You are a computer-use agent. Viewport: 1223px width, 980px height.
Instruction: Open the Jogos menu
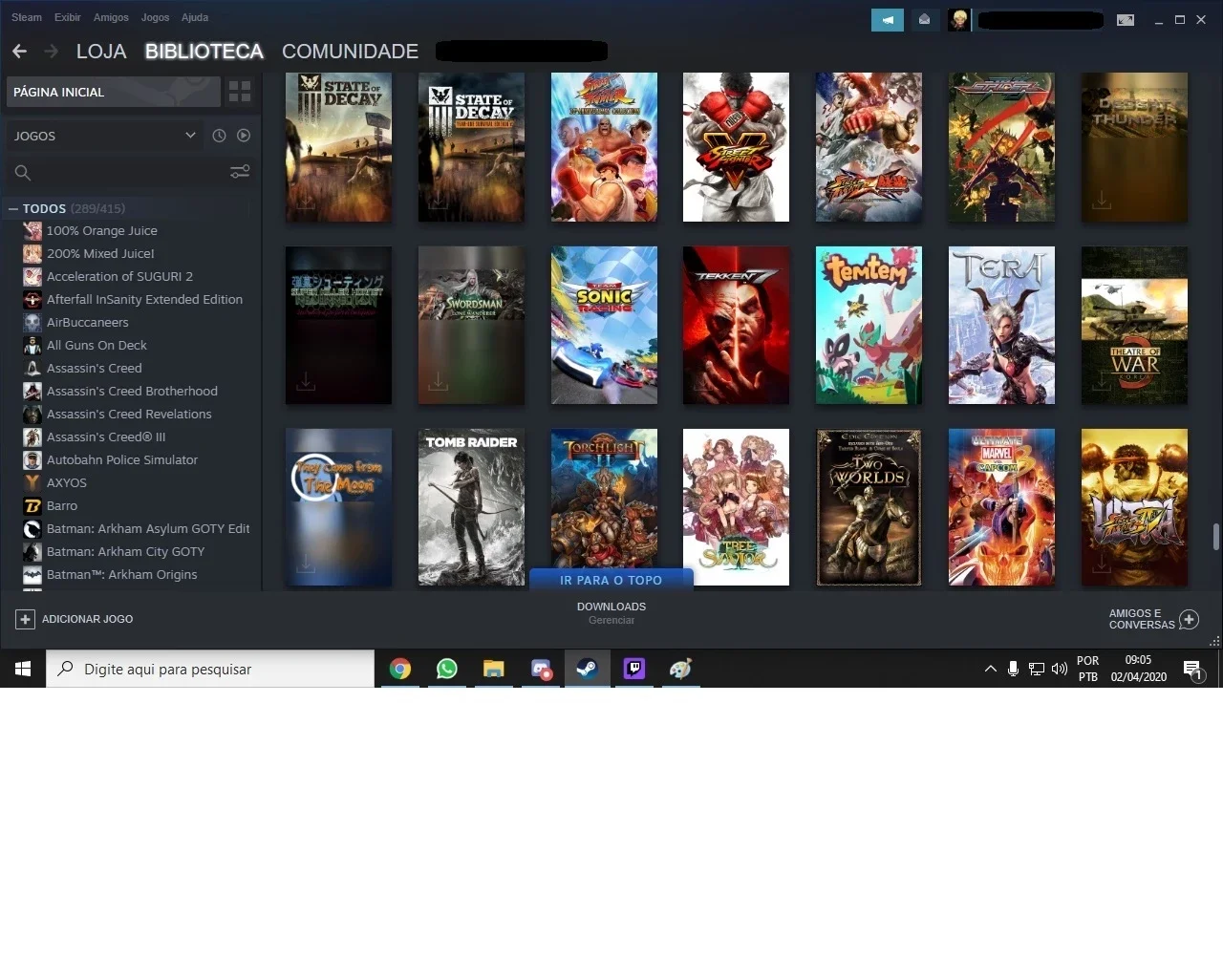(x=155, y=17)
